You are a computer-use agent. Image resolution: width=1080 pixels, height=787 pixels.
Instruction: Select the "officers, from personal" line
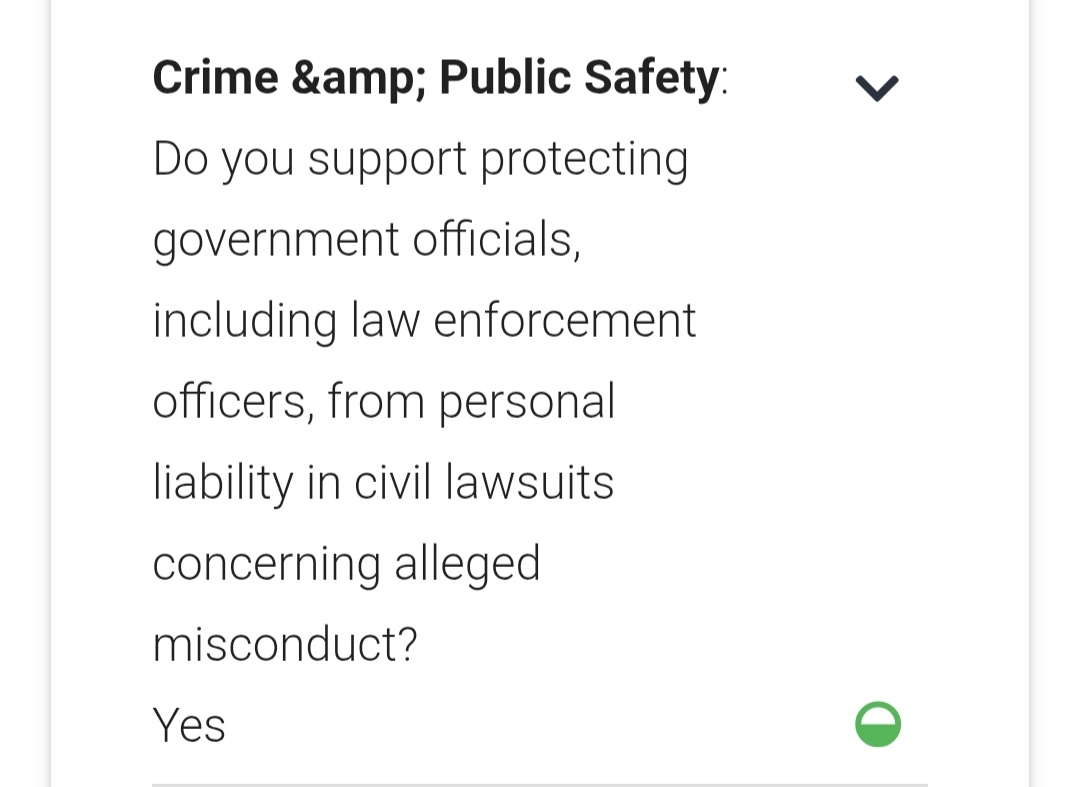(x=383, y=402)
